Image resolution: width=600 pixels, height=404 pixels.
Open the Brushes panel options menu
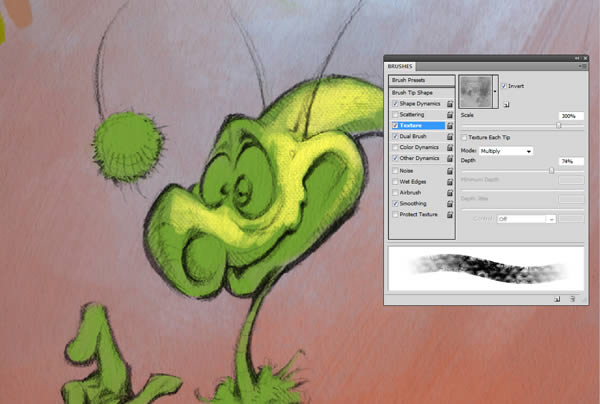click(x=583, y=66)
